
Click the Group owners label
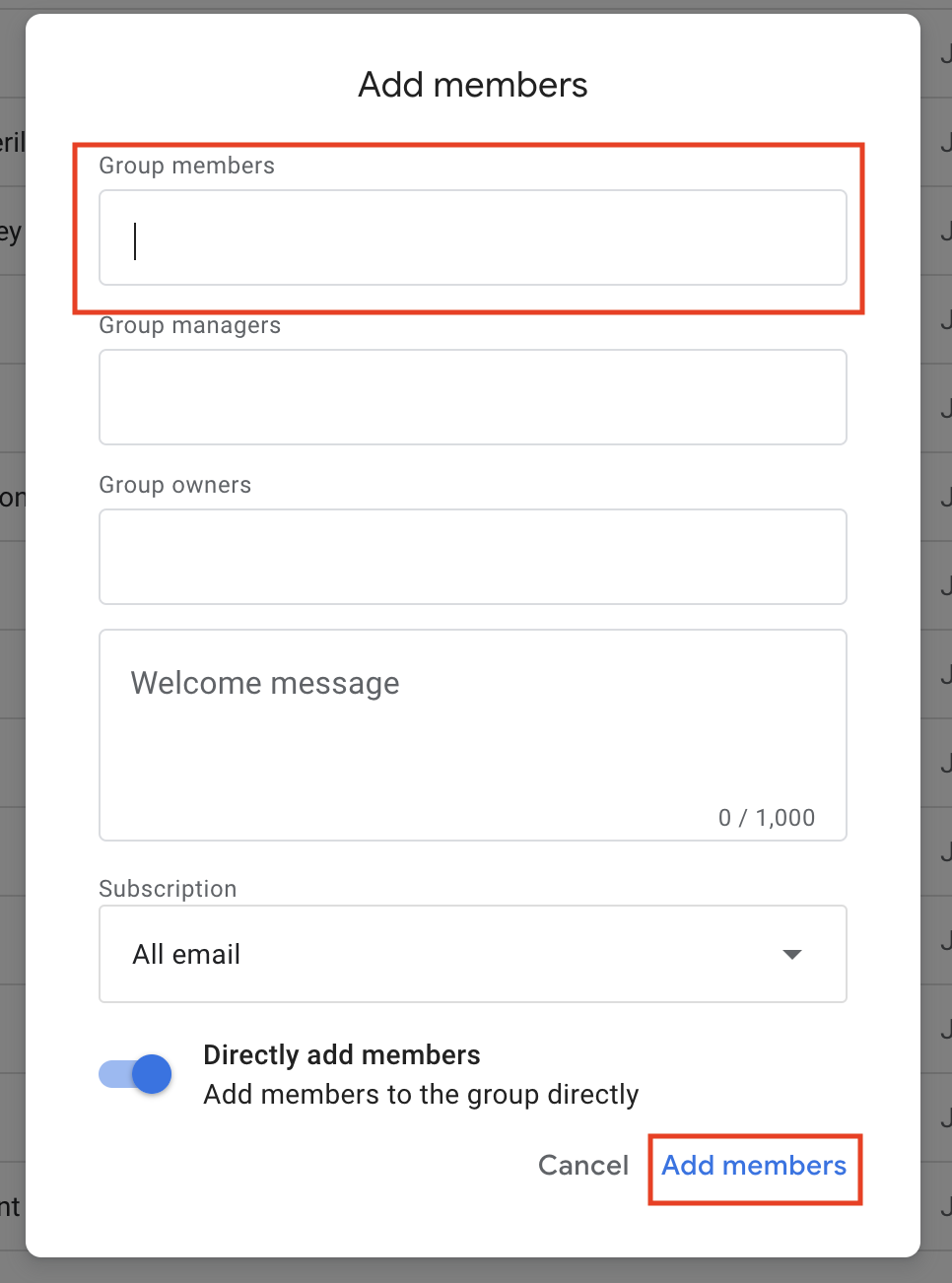[174, 485]
